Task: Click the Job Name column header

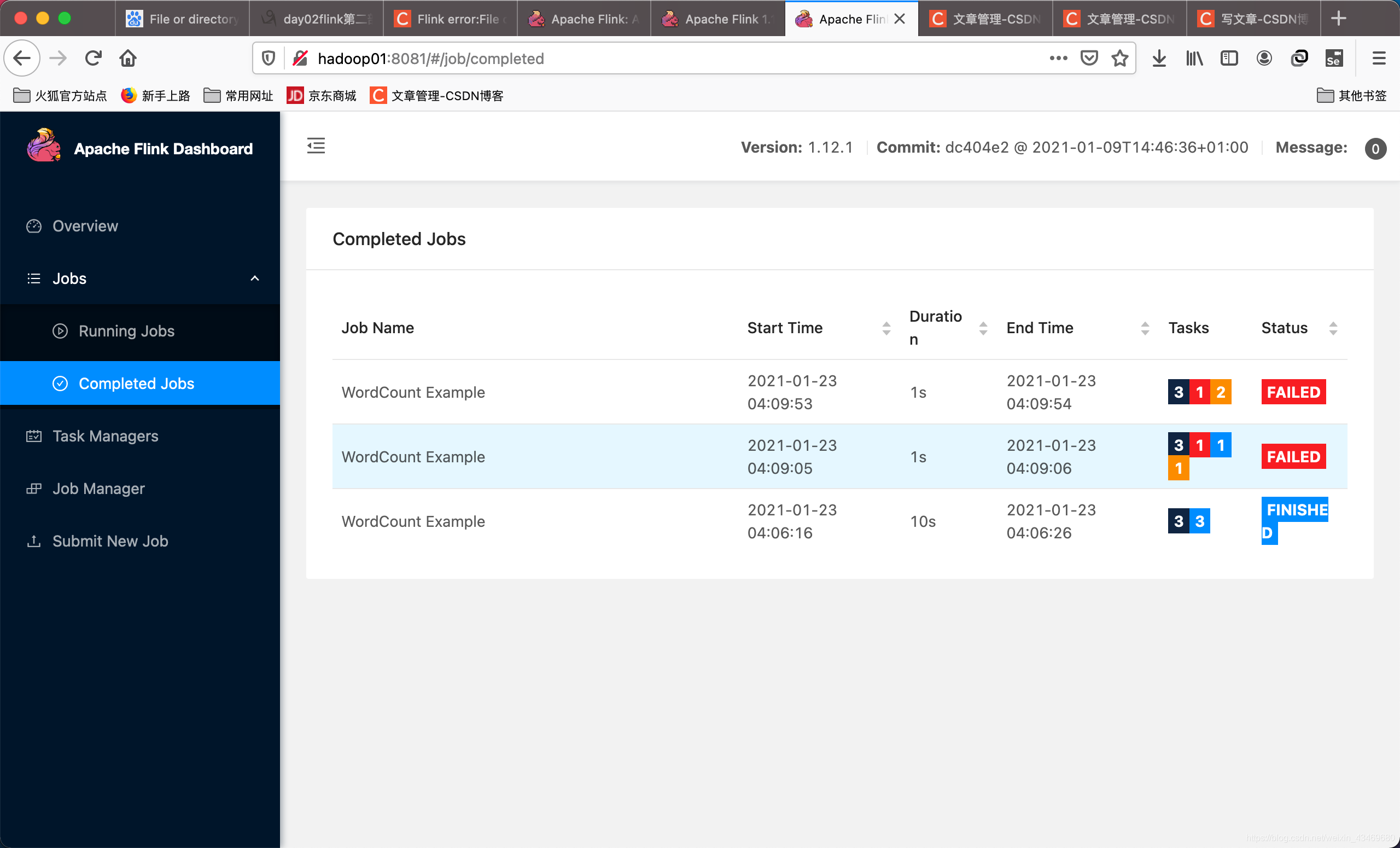Action: 377,328
